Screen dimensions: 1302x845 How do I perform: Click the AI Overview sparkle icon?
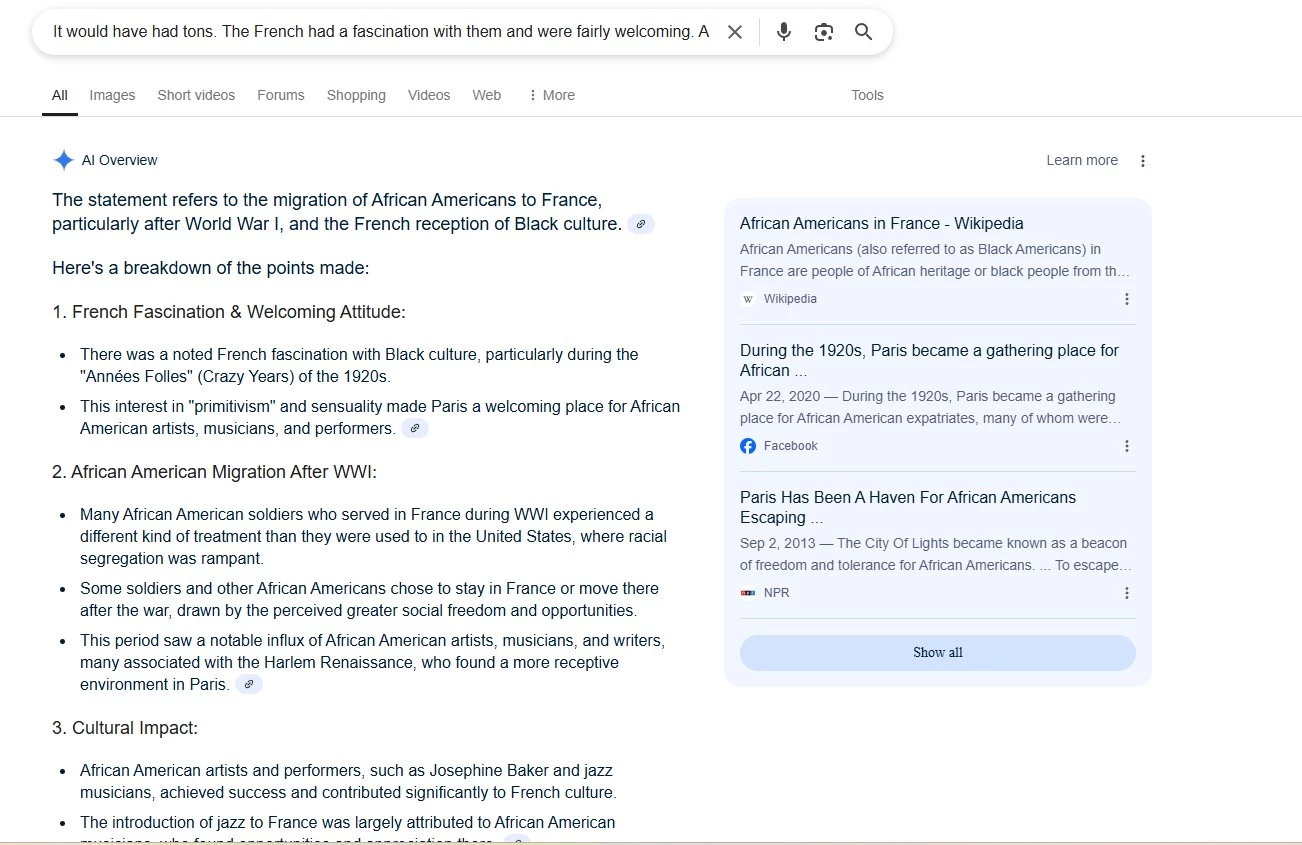64,160
